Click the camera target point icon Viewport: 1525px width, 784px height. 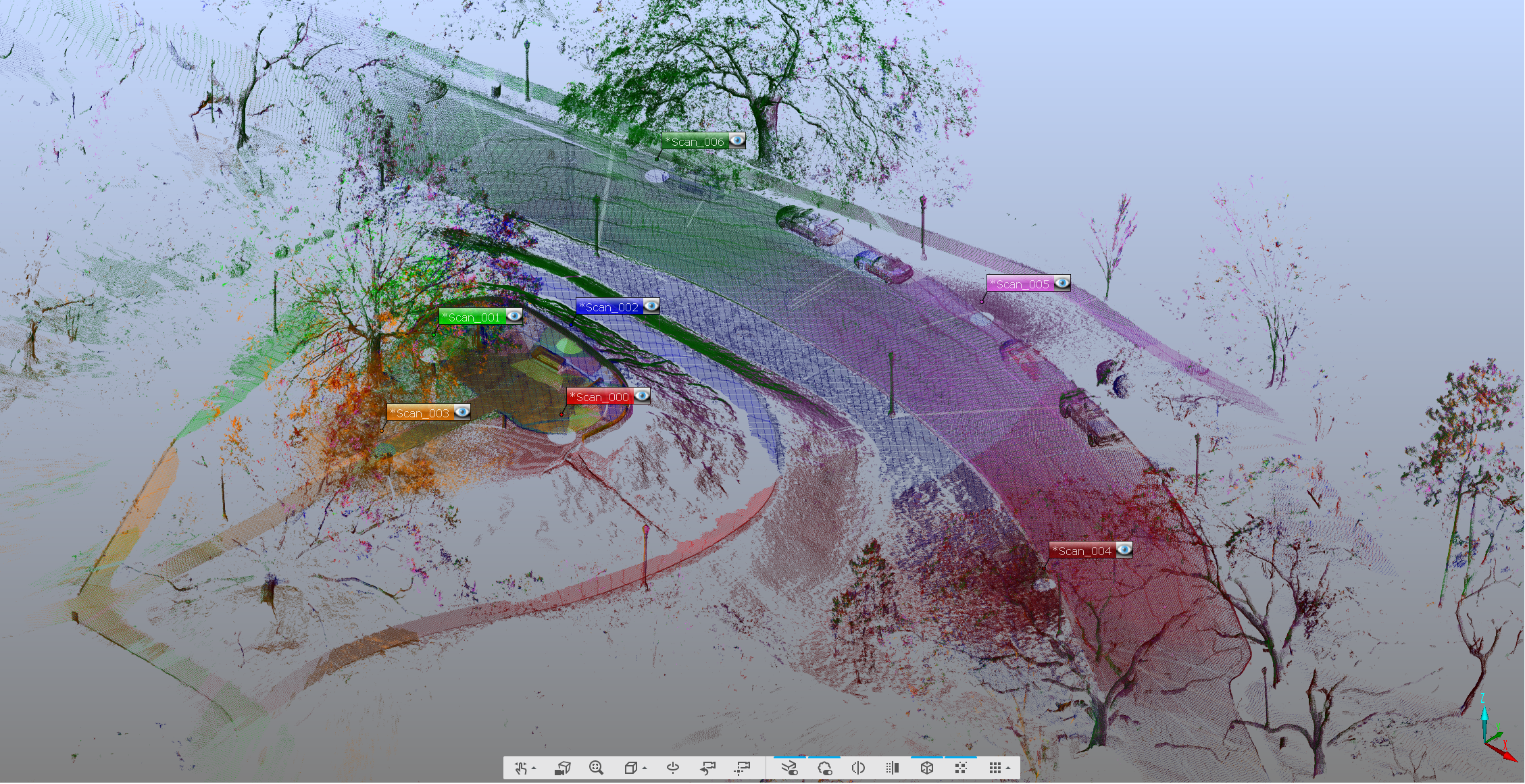pos(743,768)
